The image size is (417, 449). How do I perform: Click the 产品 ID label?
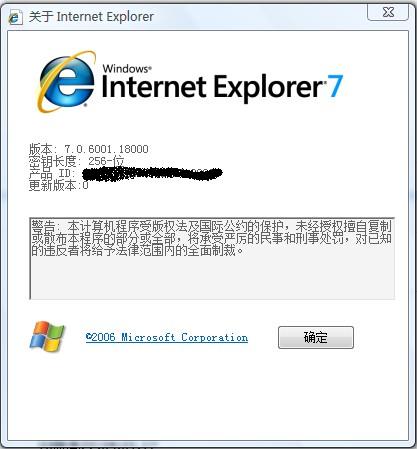click(x=52, y=173)
